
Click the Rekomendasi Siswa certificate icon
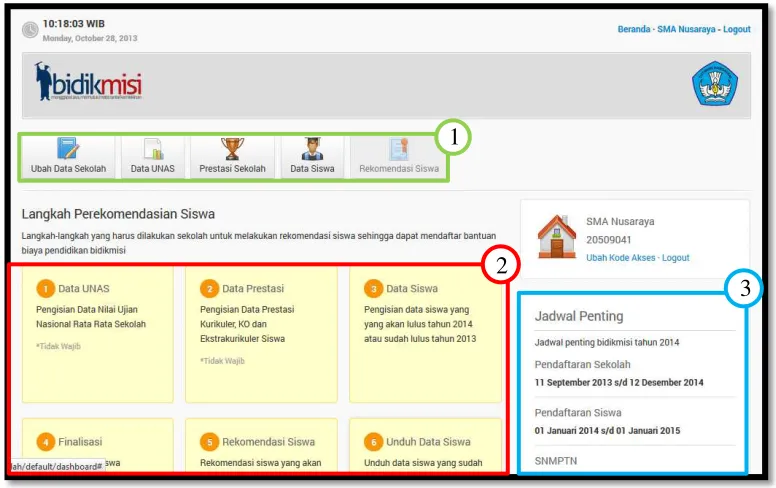(x=399, y=149)
